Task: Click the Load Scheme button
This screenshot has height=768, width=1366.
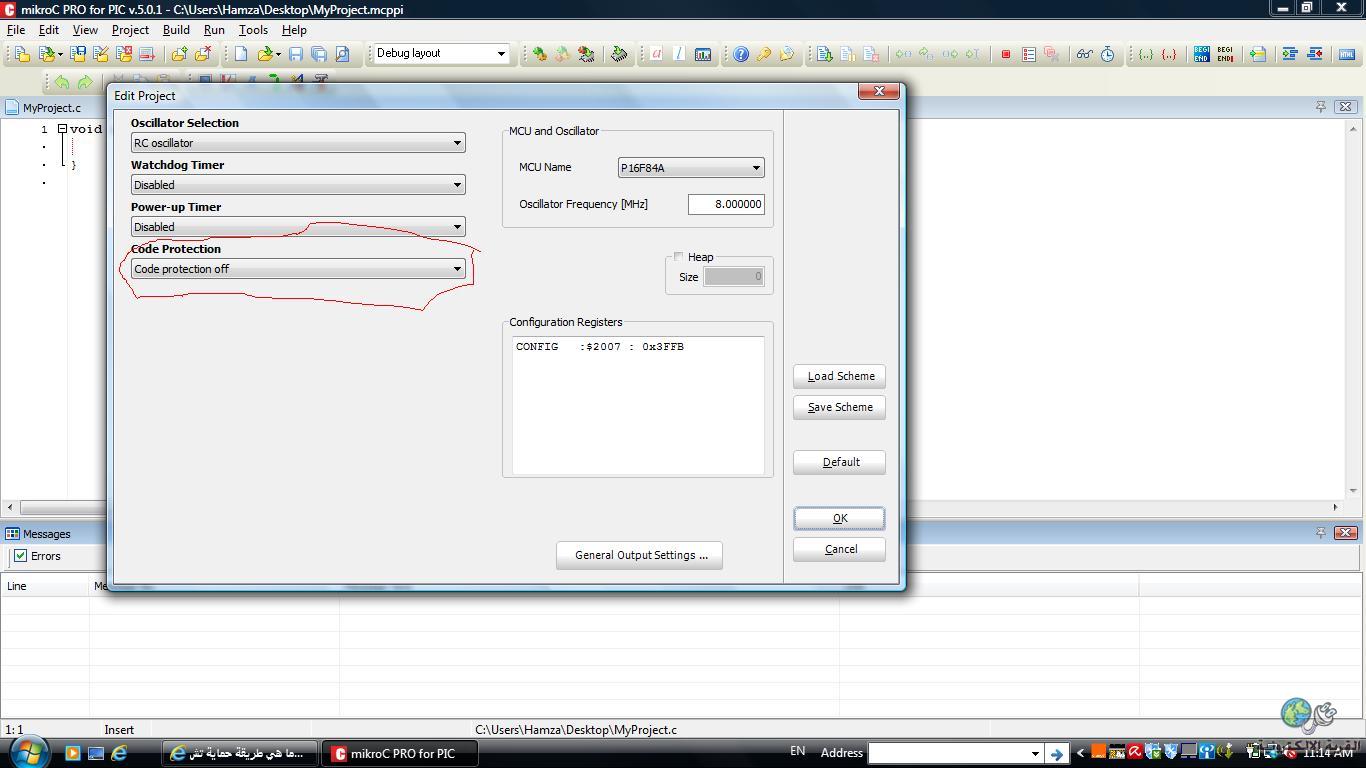Action: [839, 376]
